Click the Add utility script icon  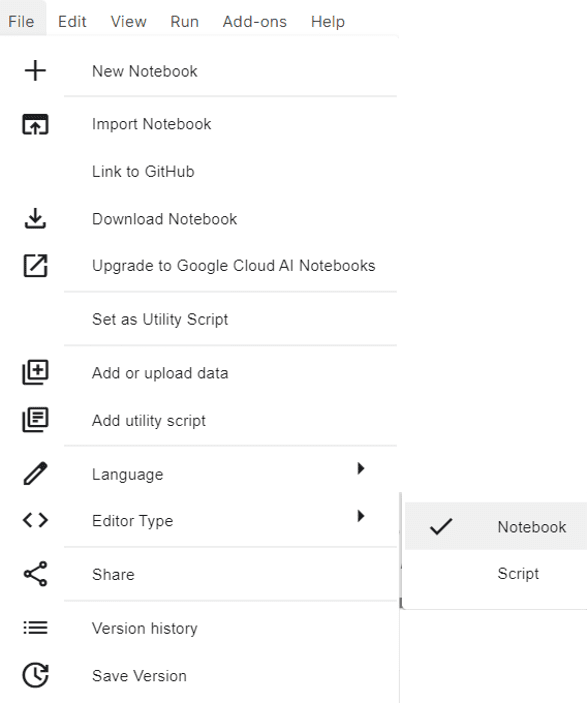[35, 420]
